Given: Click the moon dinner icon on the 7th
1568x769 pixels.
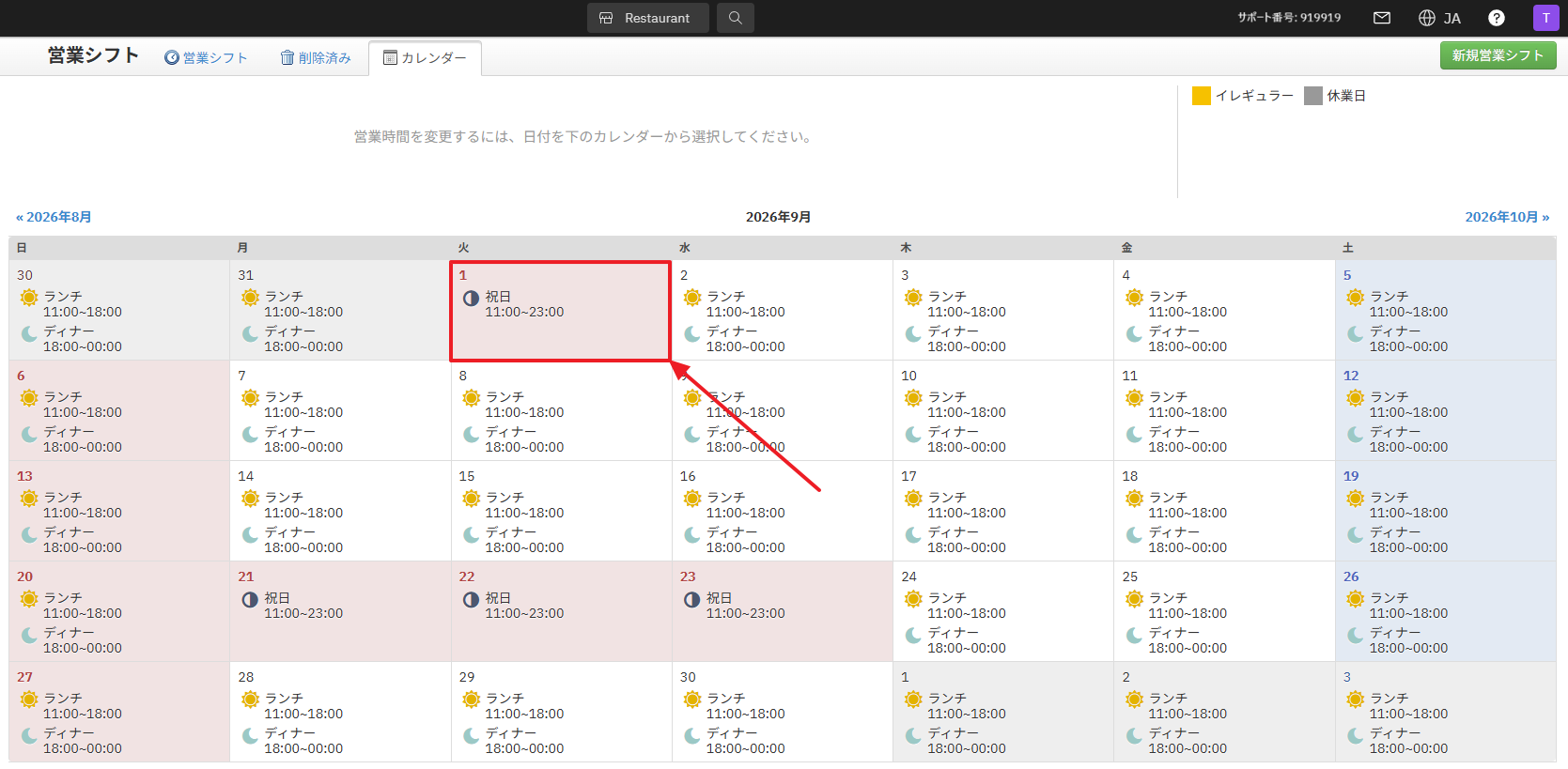Looking at the screenshot, I should (250, 434).
